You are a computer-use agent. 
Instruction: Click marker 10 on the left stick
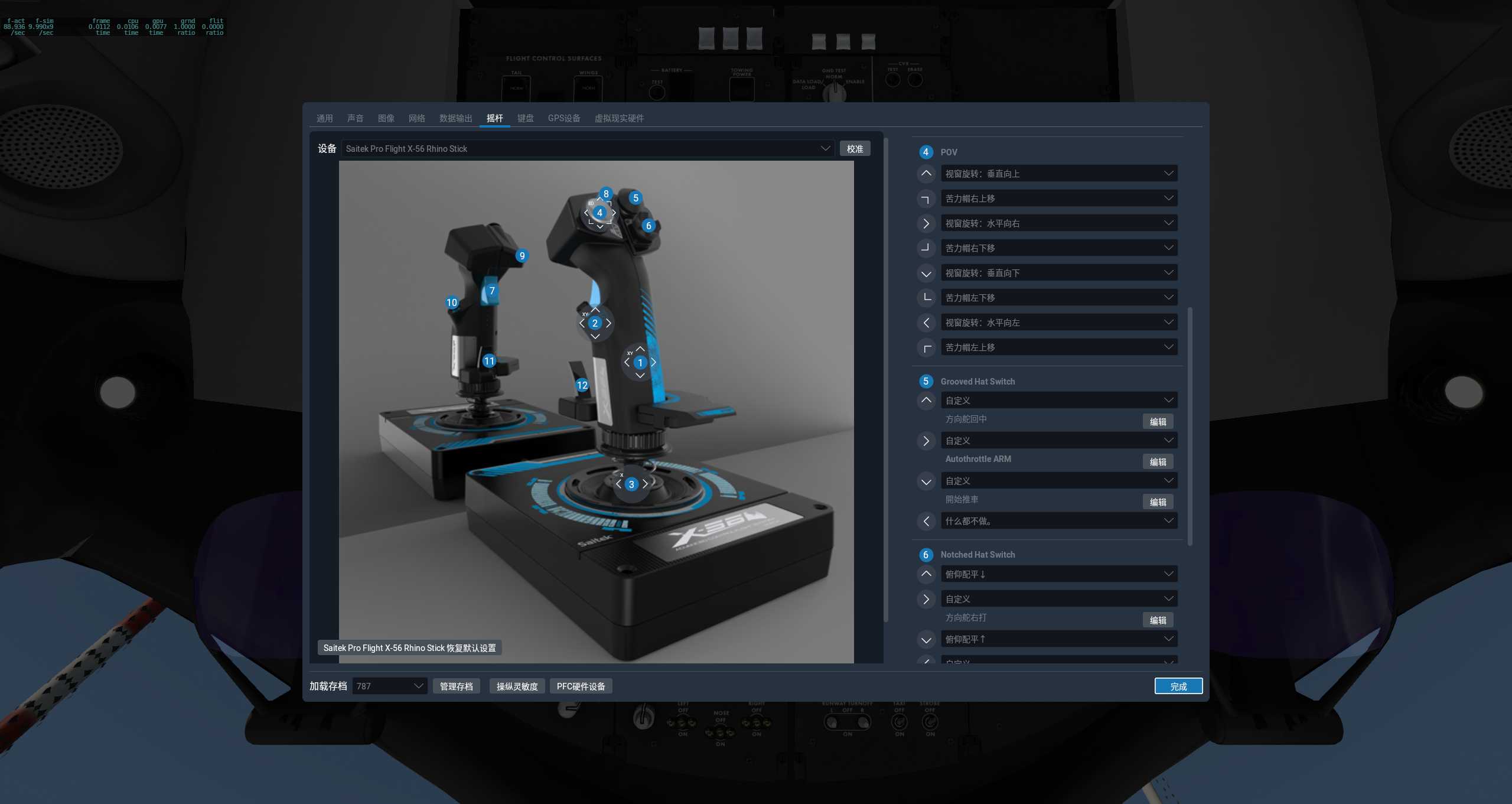[452, 302]
